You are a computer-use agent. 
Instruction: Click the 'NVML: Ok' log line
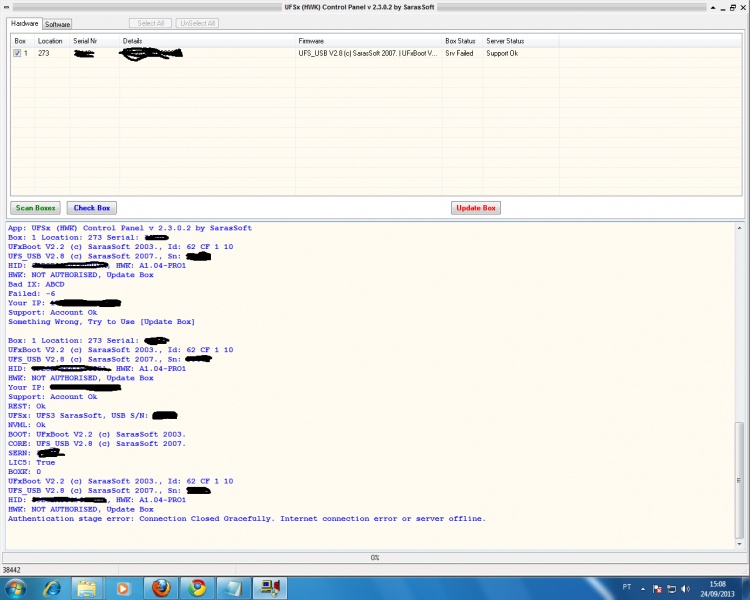[27, 425]
